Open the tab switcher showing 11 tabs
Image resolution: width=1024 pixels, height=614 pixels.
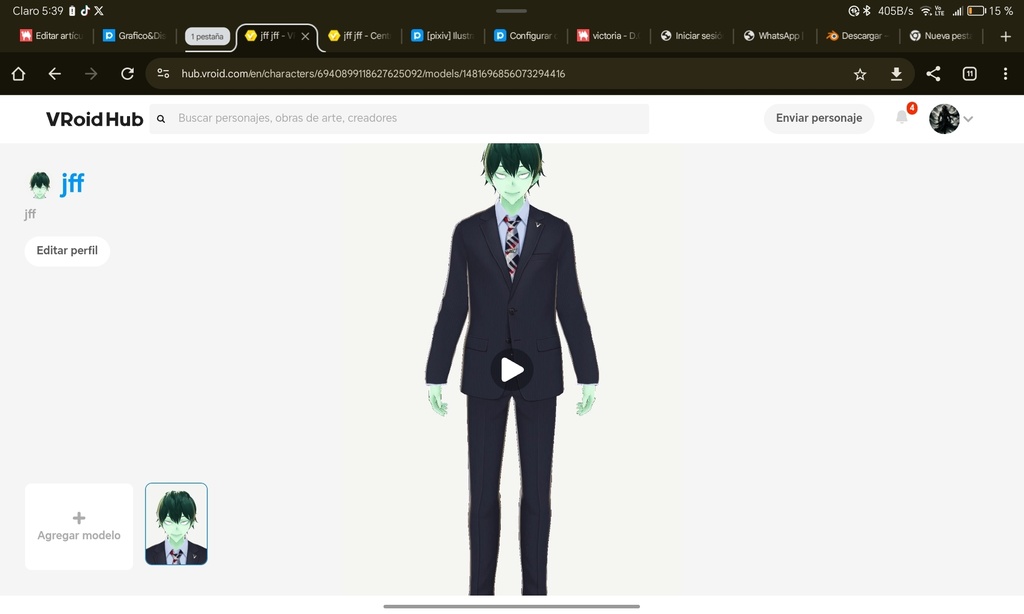(x=970, y=74)
